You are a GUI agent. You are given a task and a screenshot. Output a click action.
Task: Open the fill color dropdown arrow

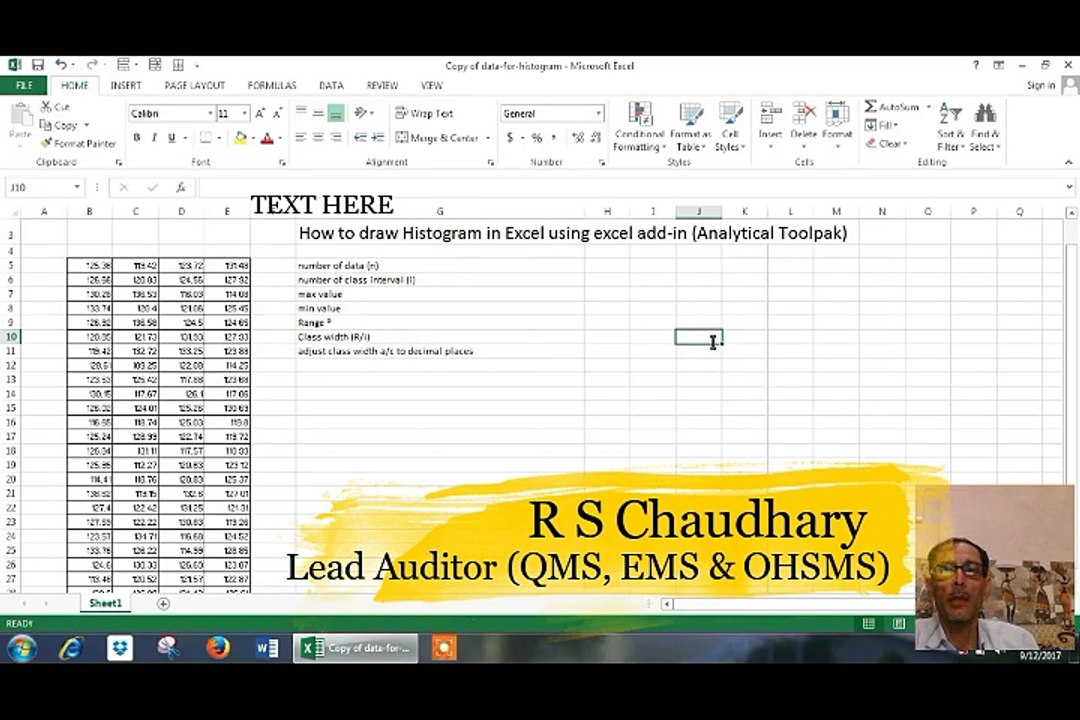coord(253,138)
